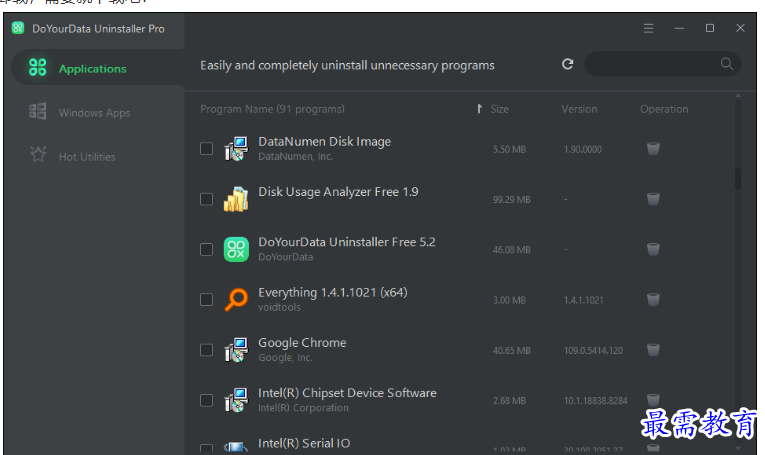
Task: Click the 10.1.18838.8284 version value
Action: (x=596, y=401)
